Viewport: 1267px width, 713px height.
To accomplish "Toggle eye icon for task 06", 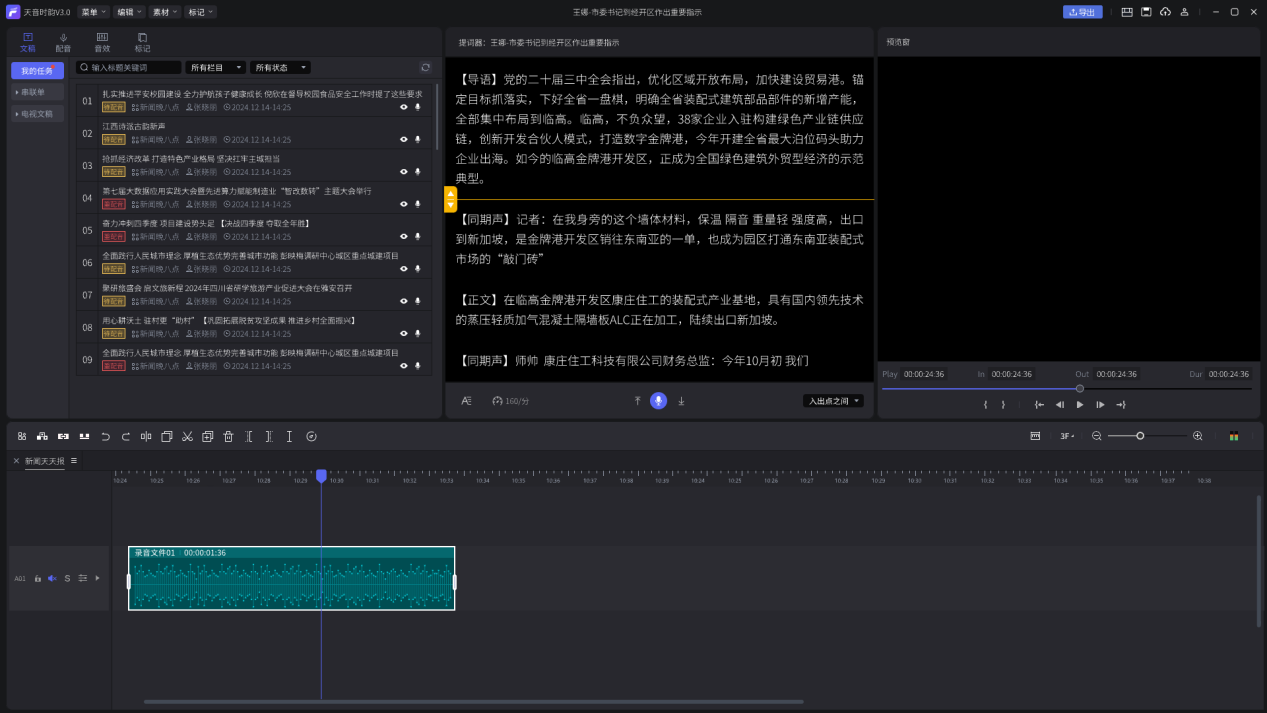I will 404,269.
